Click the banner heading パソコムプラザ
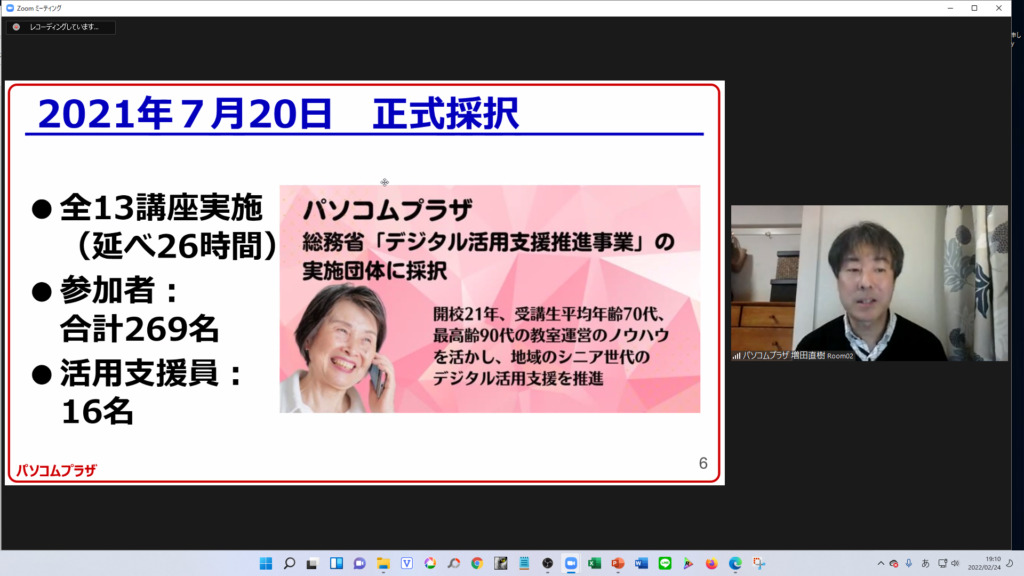 click(387, 210)
